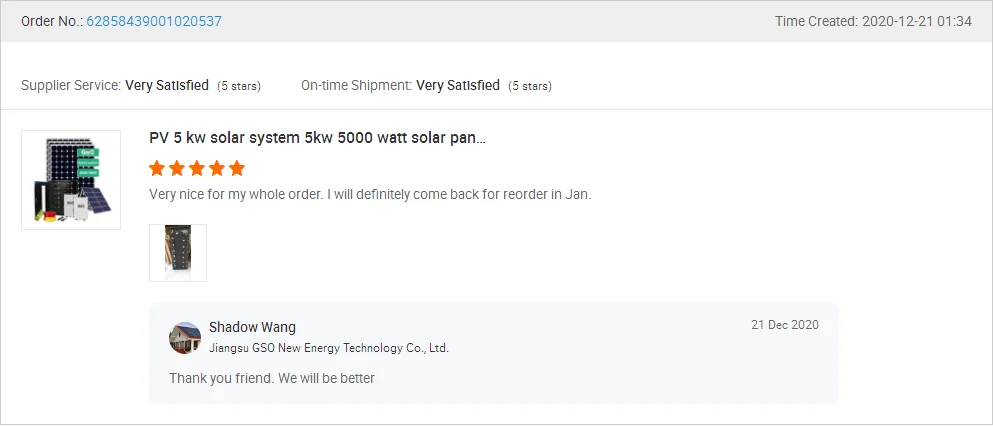Screen dimensions: 993x426
Task: Click the fourth orange rating star
Action: coord(216,168)
